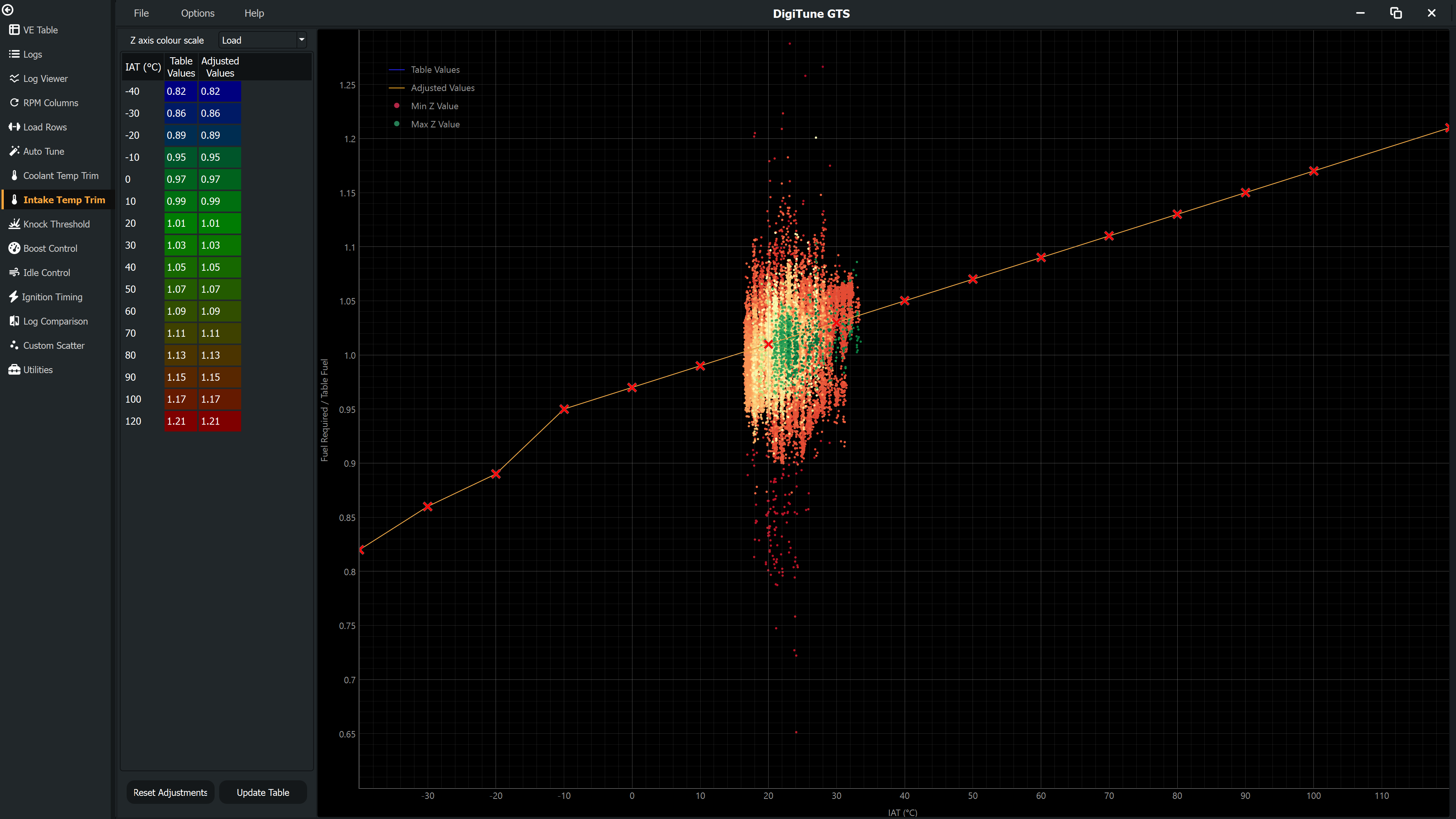Image resolution: width=1456 pixels, height=819 pixels.
Task: Open the Utilities toolbox icon
Action: 14,370
